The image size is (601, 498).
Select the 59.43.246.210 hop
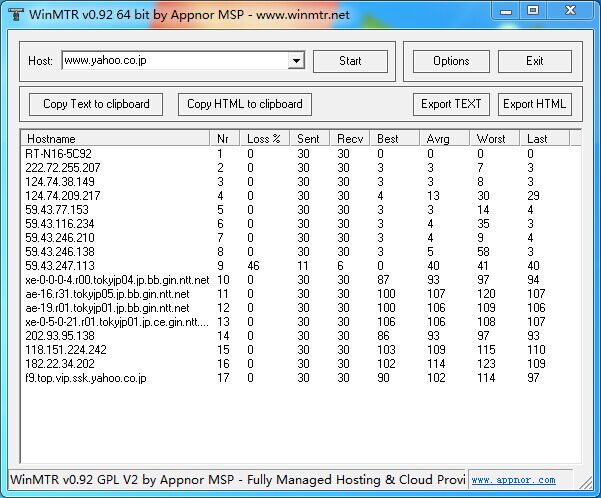click(301, 238)
